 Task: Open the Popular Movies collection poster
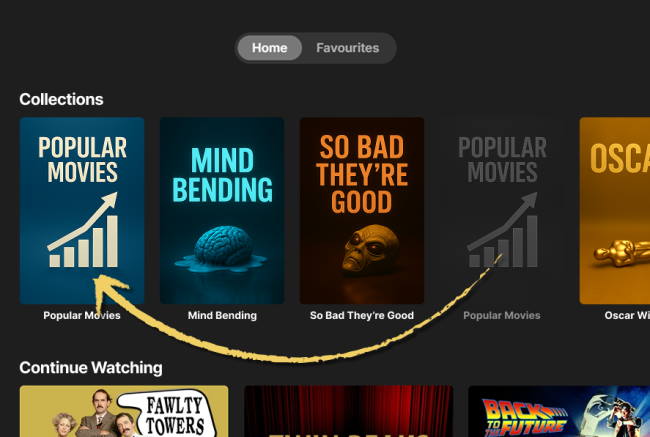pos(82,211)
